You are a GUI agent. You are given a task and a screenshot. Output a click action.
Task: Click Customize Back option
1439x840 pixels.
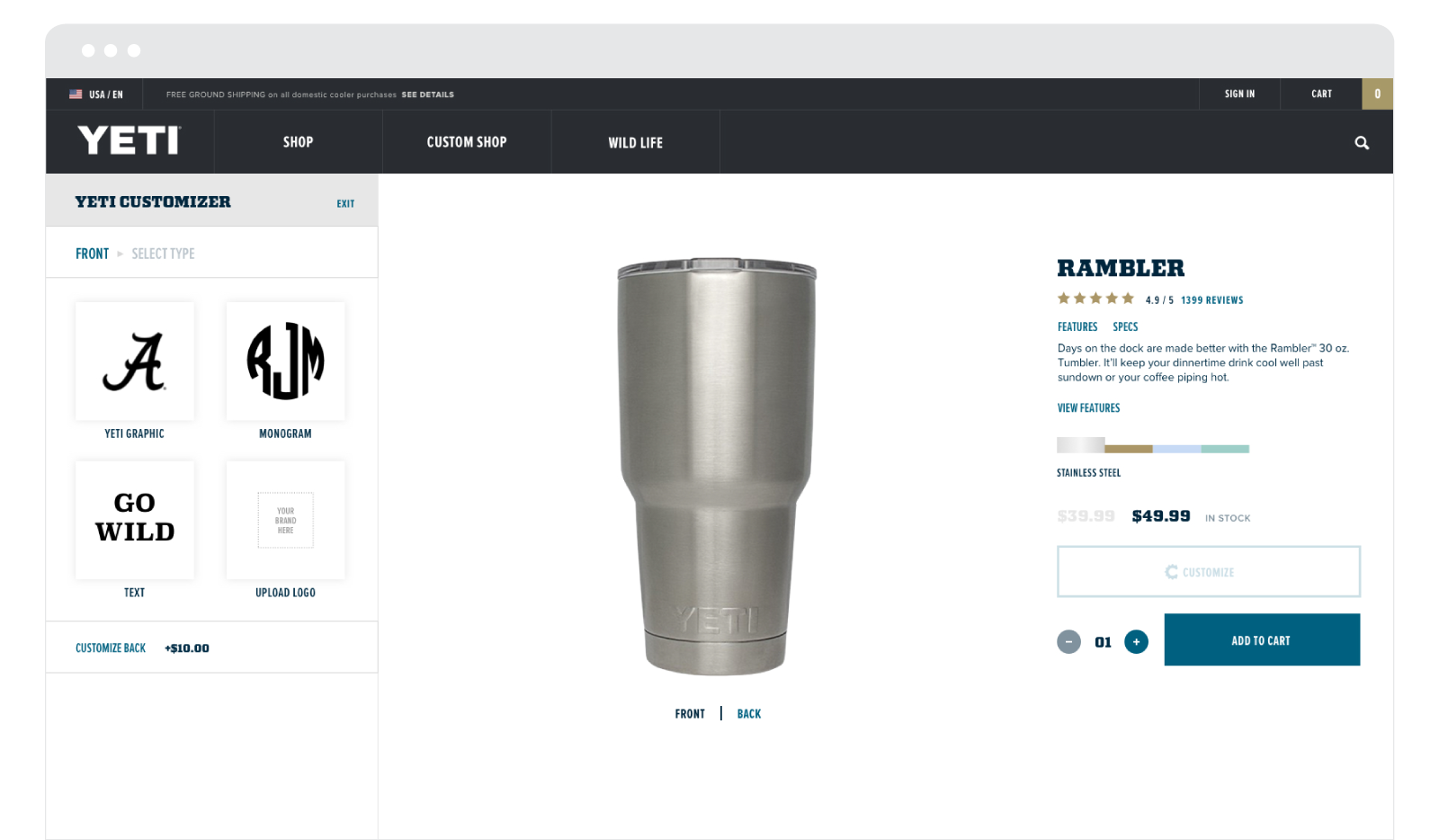[x=111, y=648]
